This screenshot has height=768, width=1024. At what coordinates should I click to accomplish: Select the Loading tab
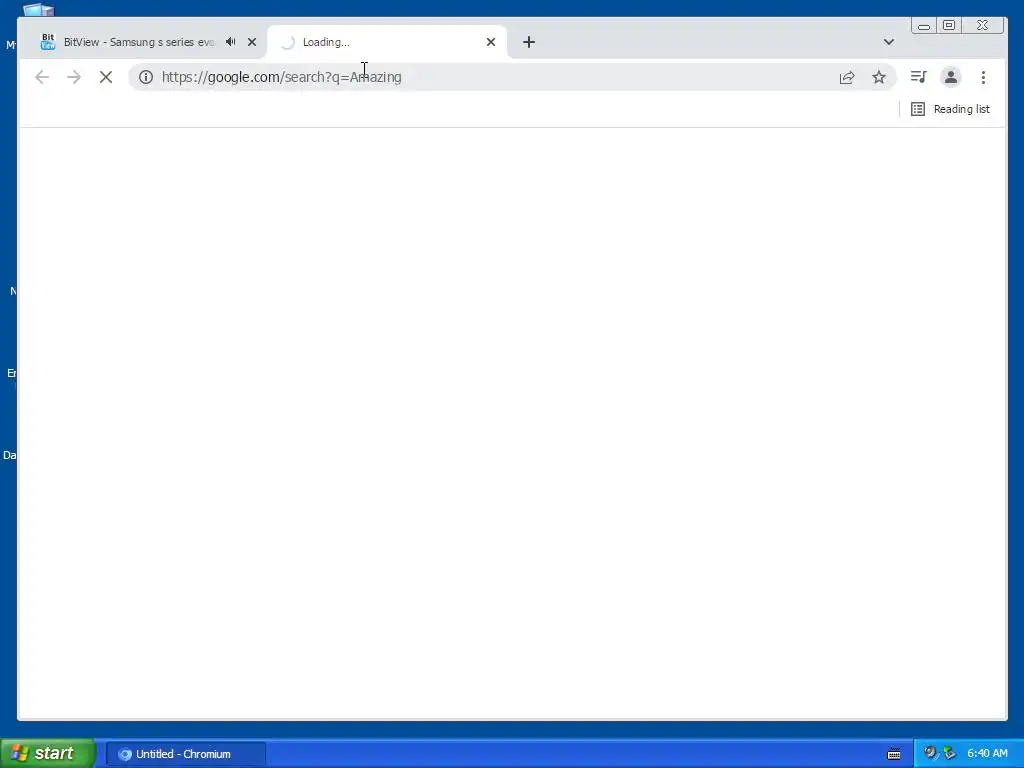[387, 42]
